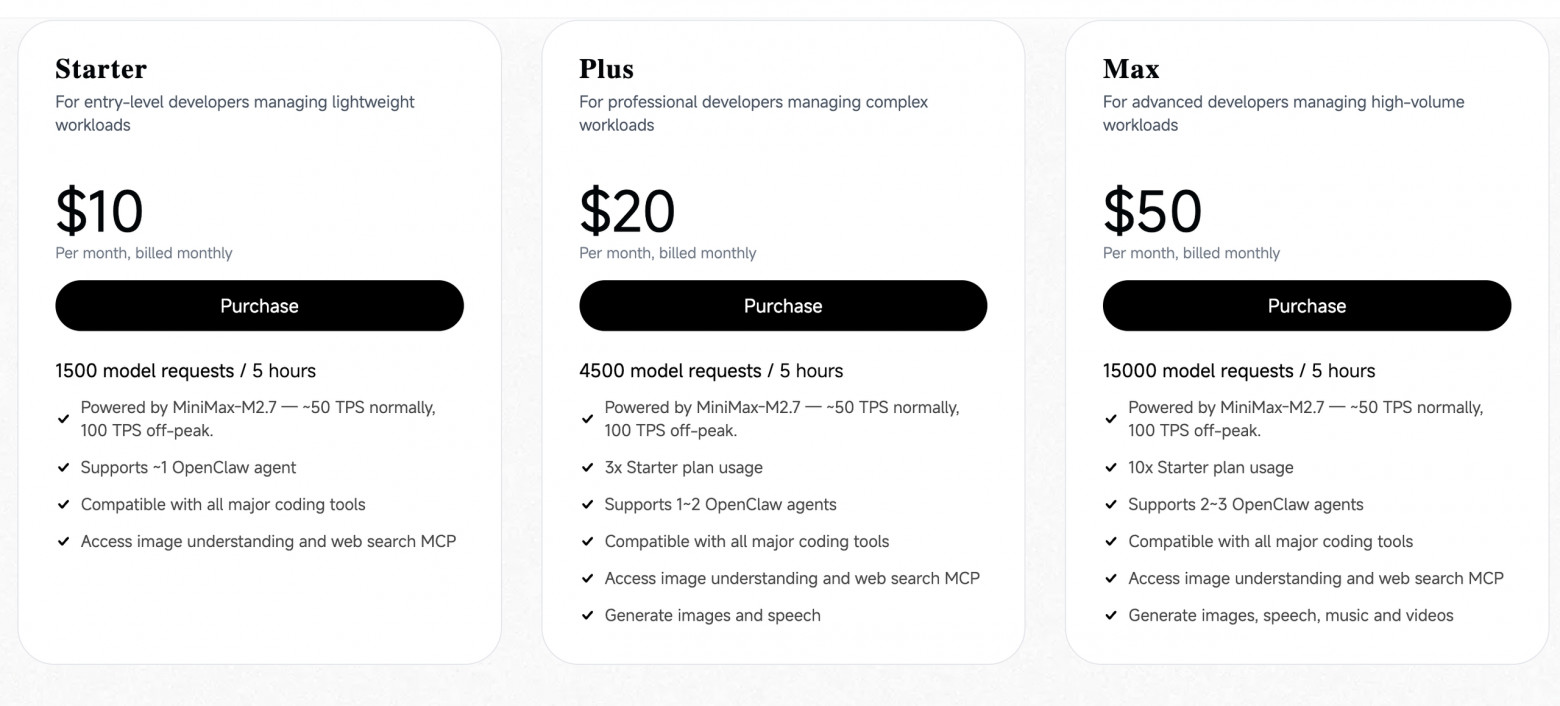Click checkmark beside "Generate images, speech, music and videos"

pyautogui.click(x=1111, y=616)
